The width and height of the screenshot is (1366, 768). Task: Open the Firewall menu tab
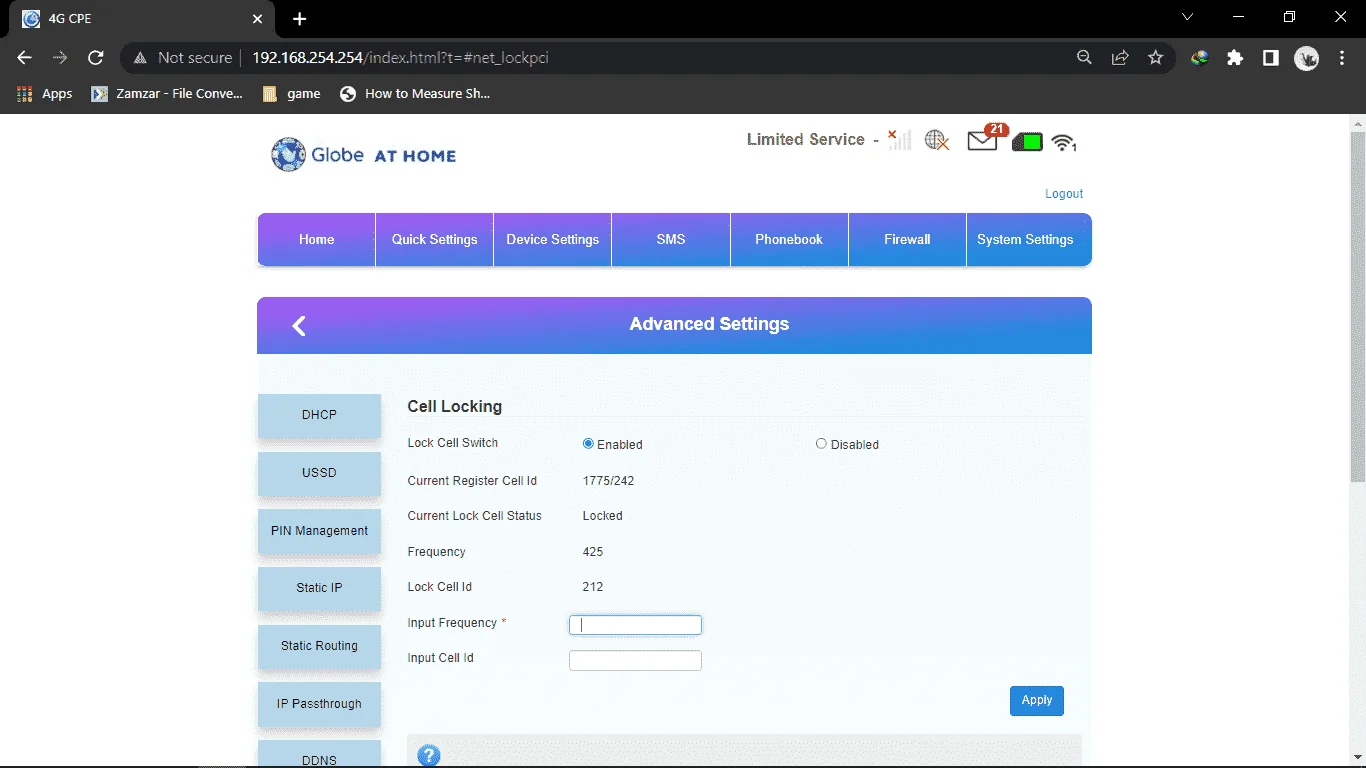[907, 240]
